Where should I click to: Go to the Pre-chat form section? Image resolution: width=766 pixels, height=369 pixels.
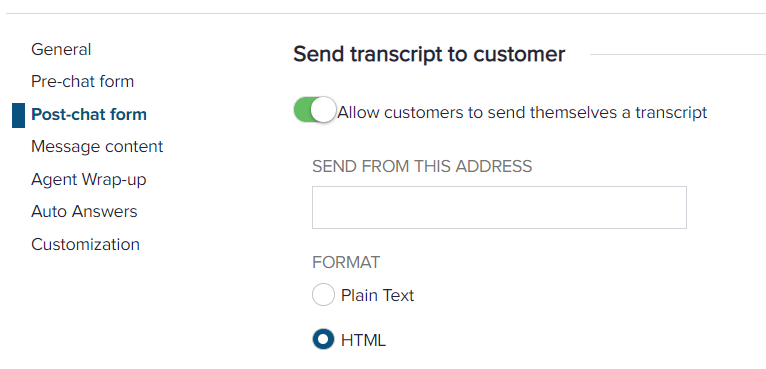click(x=83, y=81)
